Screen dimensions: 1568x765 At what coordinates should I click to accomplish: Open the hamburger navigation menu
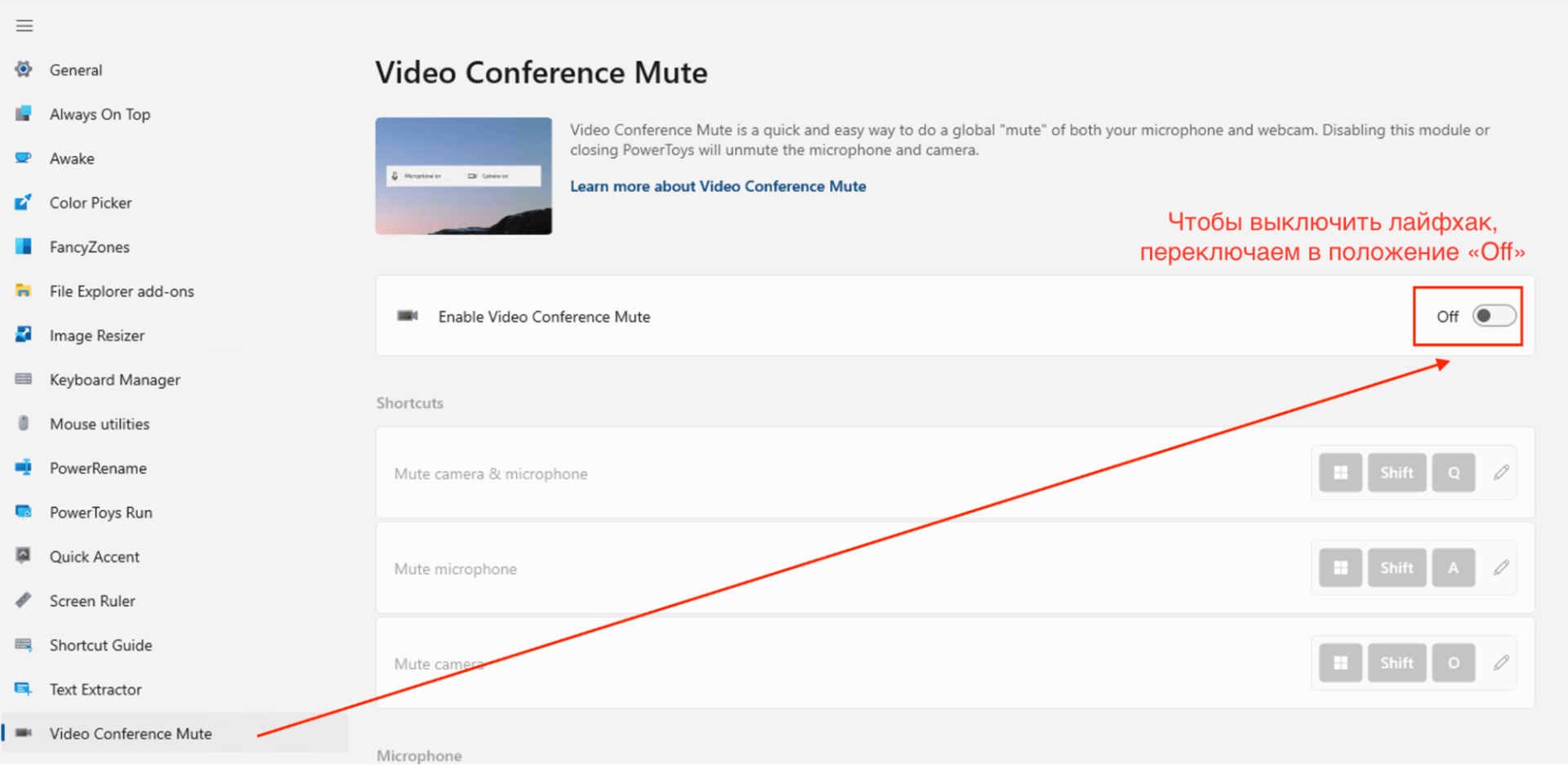24,26
